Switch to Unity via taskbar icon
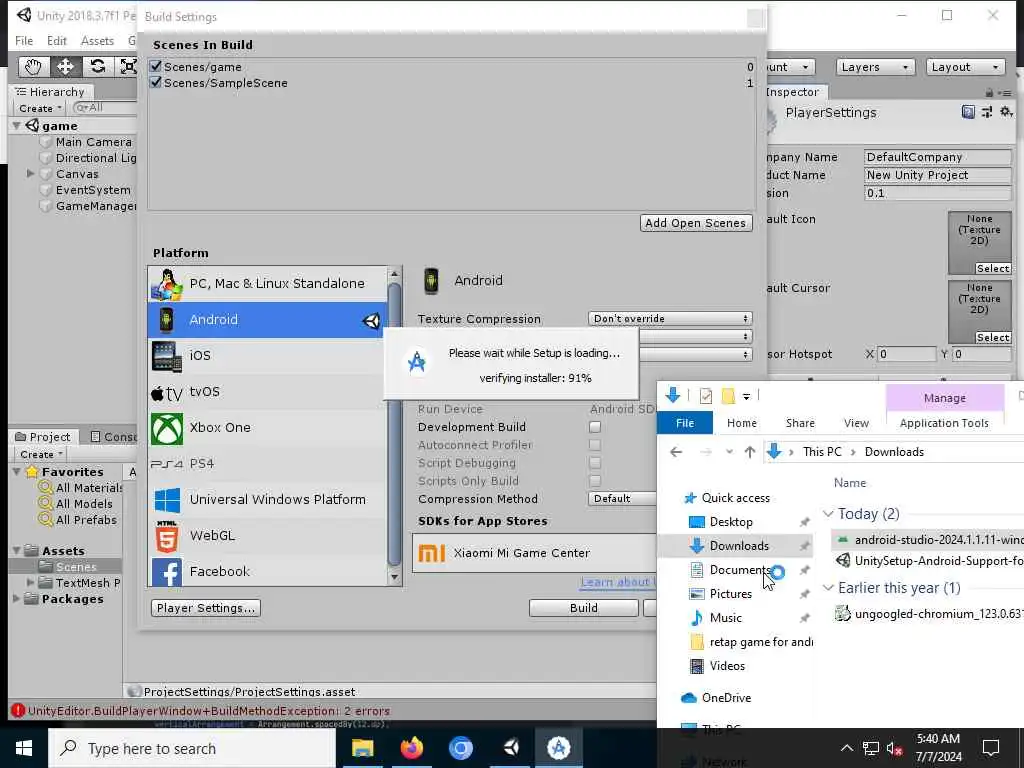The width and height of the screenshot is (1024, 768). coord(510,748)
